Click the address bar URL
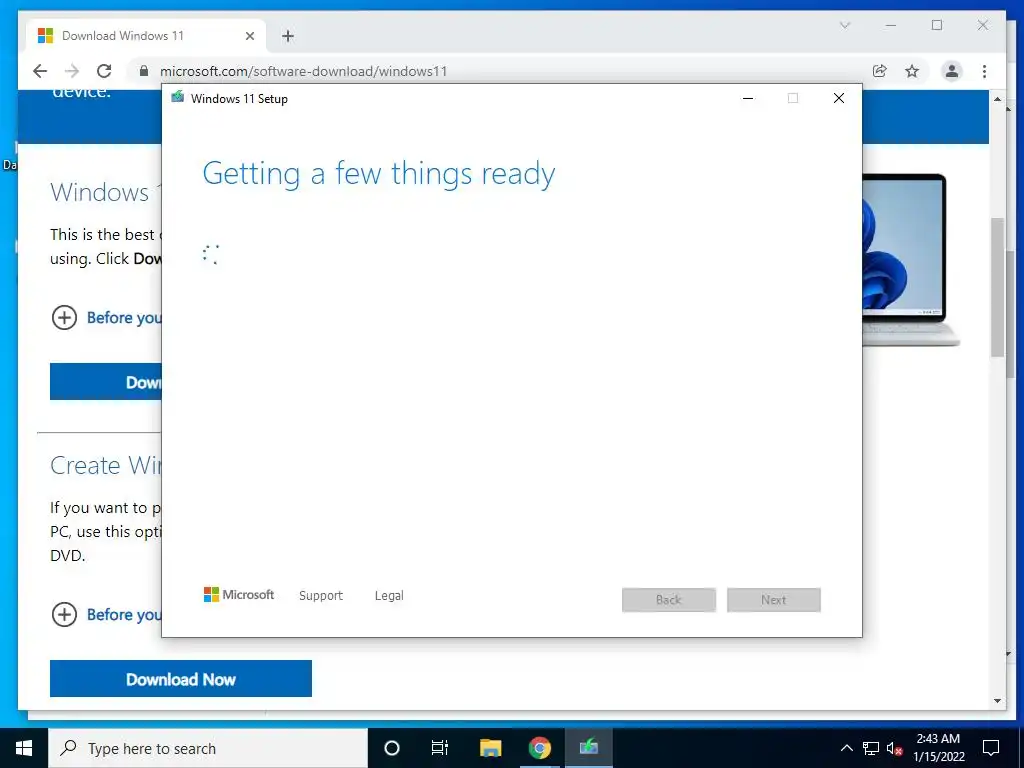Viewport: 1024px width, 768px height. [303, 71]
